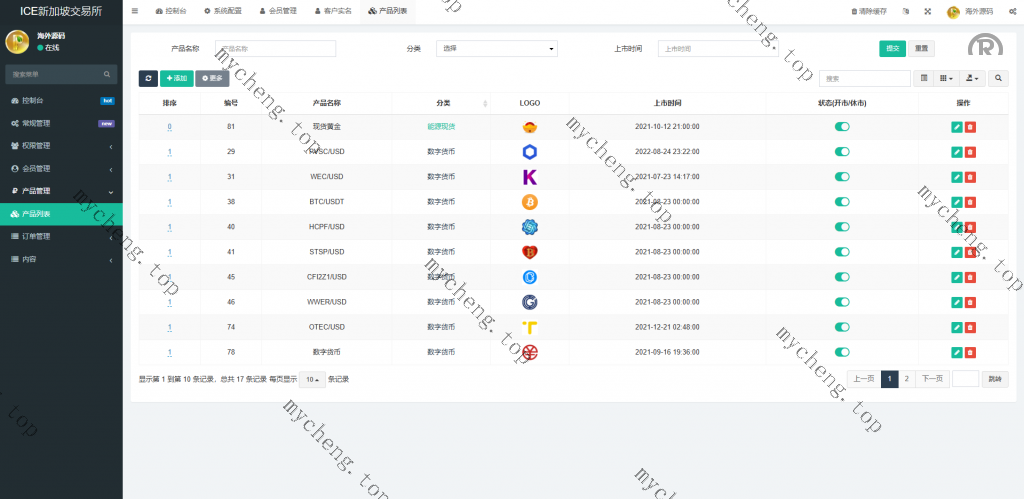Image resolution: width=1024 pixels, height=499 pixels.
Task: Click the edit icon for 现货黄金 row
Action: click(x=957, y=127)
